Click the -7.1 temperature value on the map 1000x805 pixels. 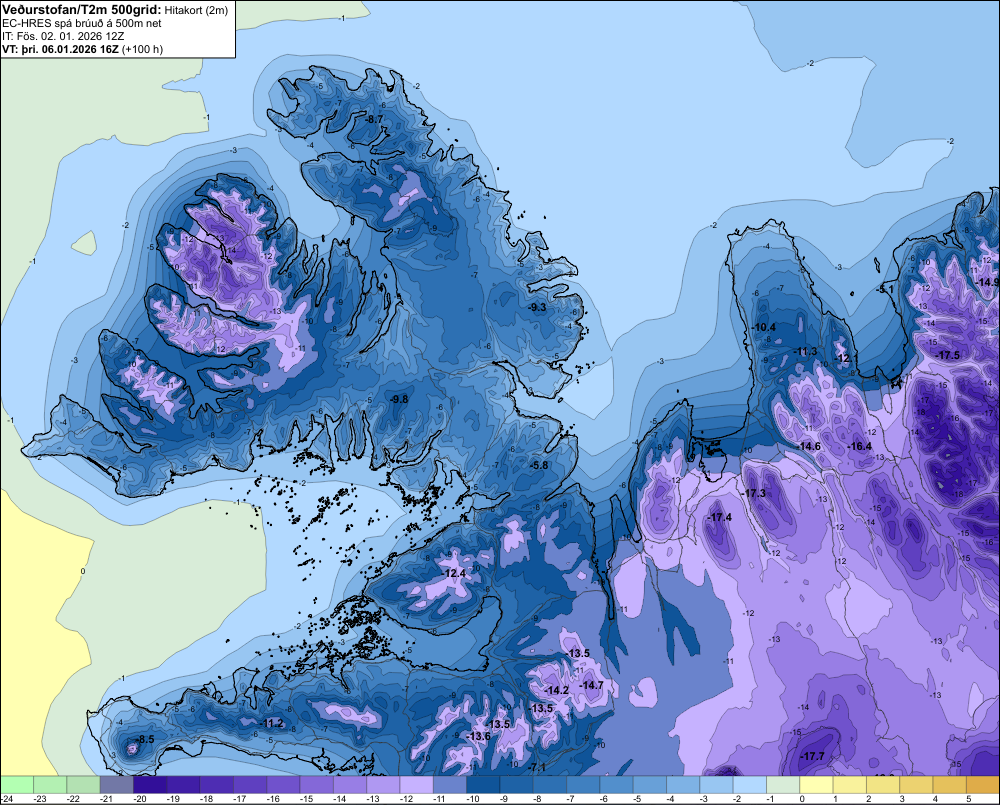tap(537, 767)
